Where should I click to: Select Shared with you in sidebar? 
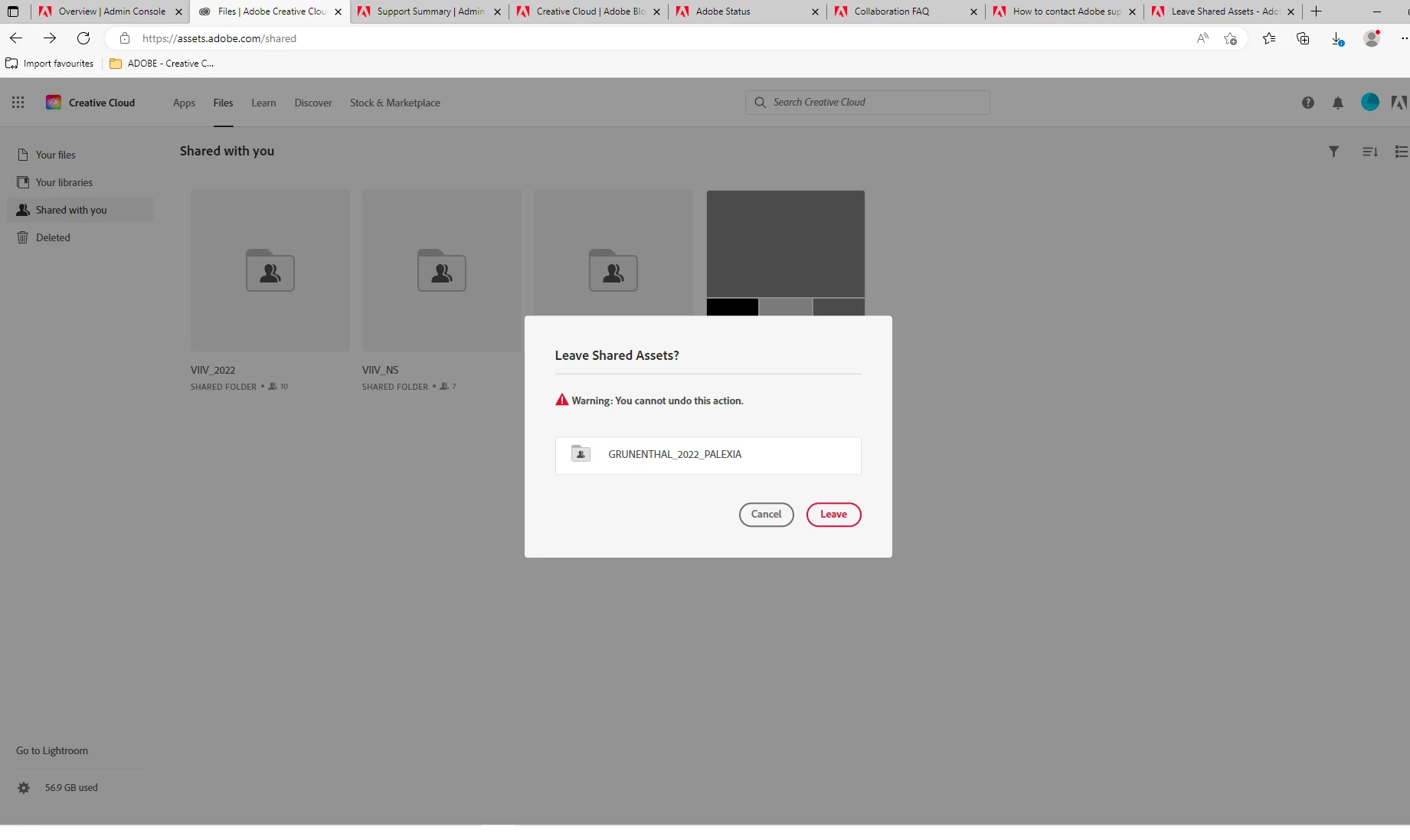pyautogui.click(x=80, y=210)
